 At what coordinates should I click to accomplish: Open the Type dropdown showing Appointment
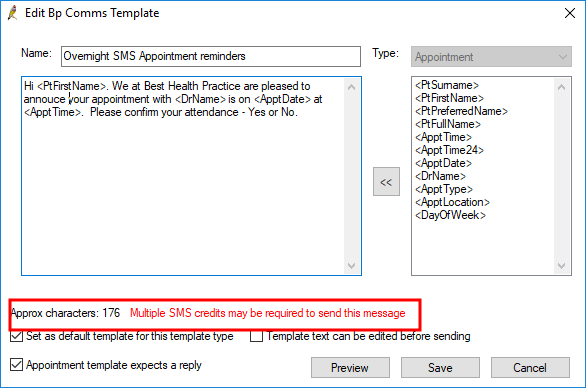coord(491,57)
